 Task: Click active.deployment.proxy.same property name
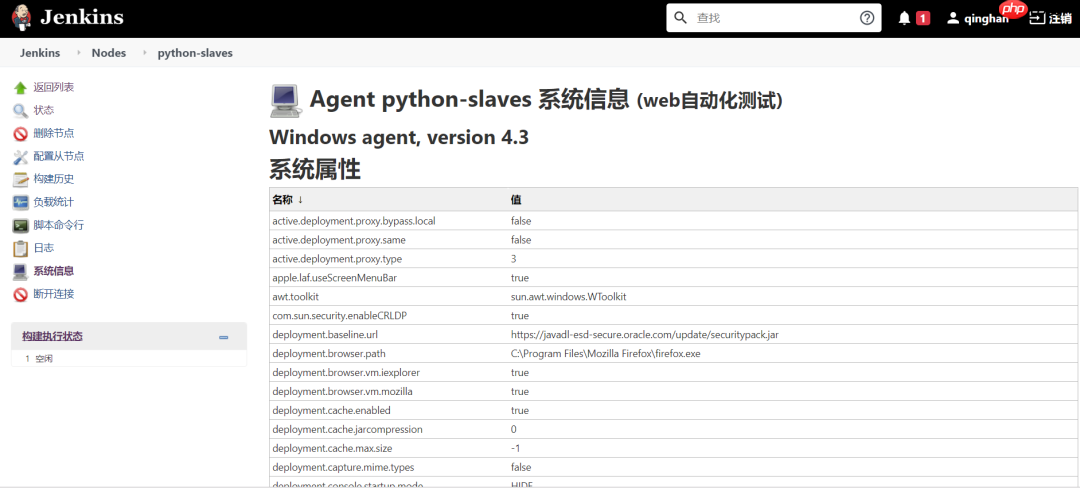tap(339, 240)
